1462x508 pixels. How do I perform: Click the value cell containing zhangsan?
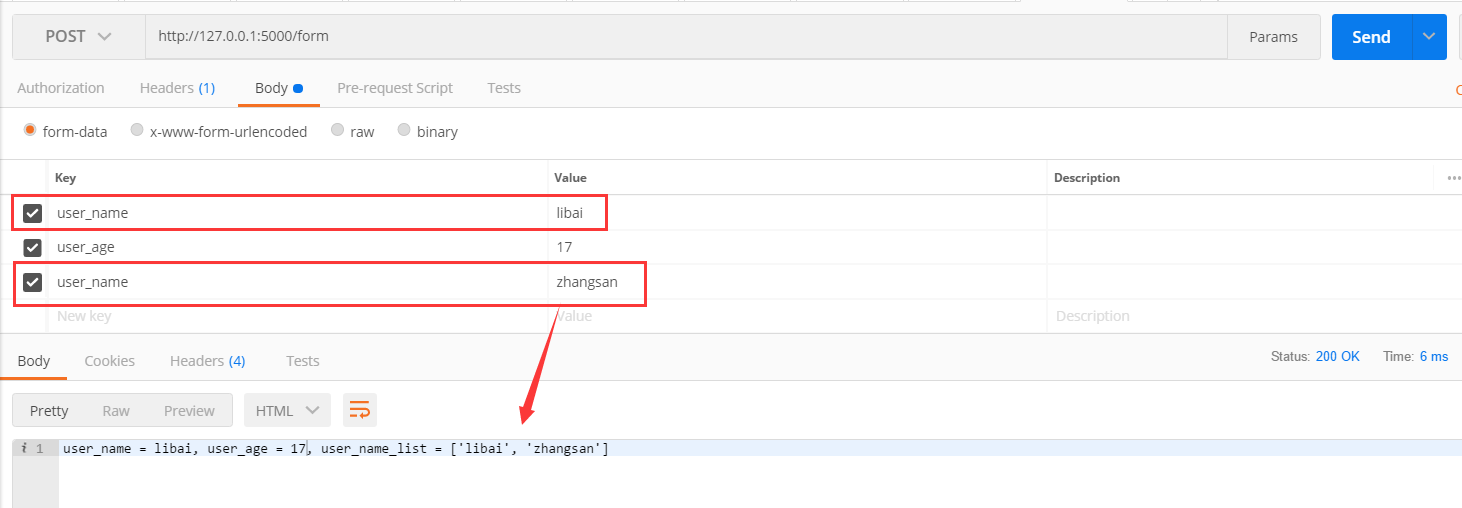(x=797, y=282)
